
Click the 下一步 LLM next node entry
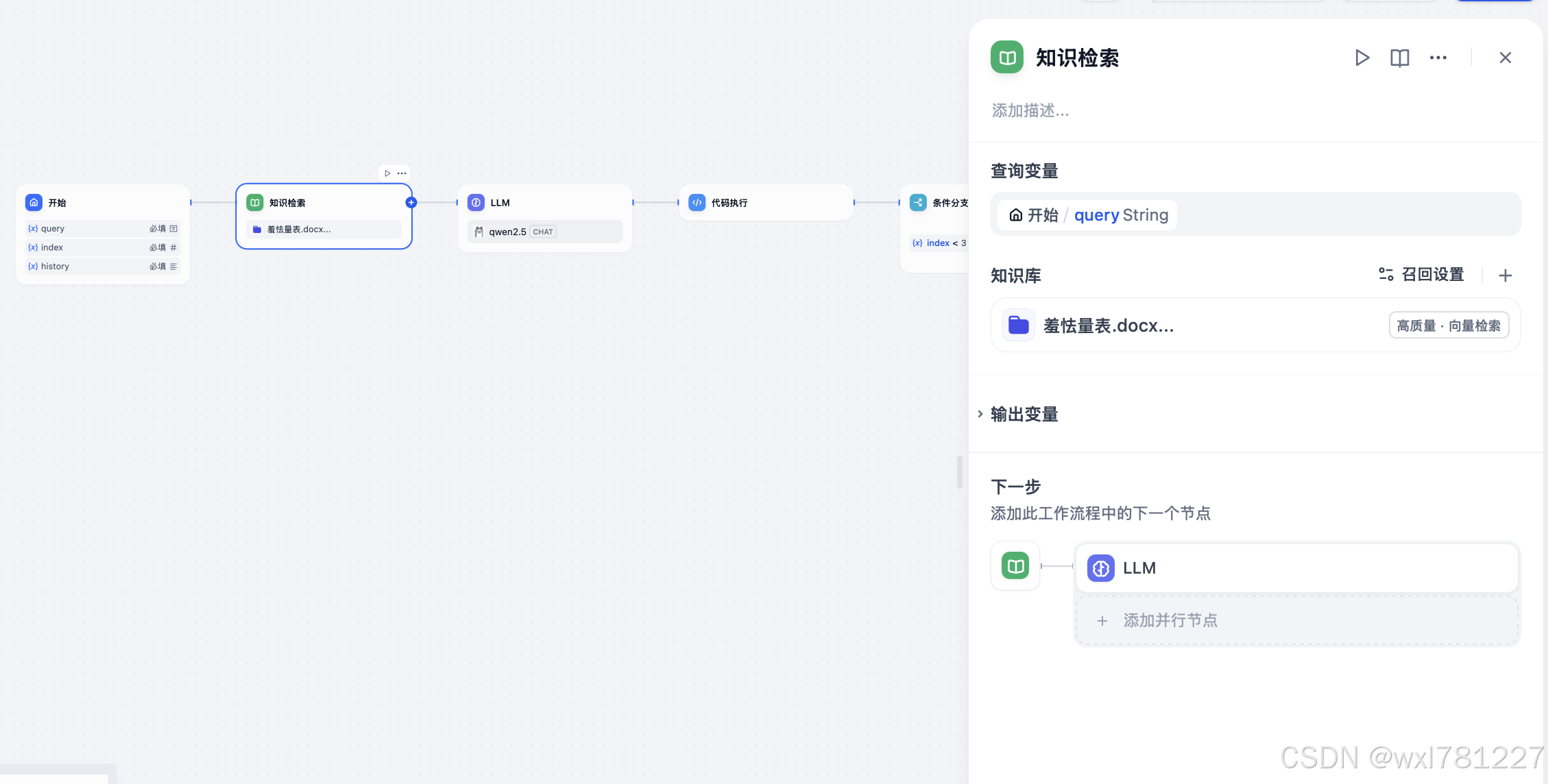[1296, 568]
